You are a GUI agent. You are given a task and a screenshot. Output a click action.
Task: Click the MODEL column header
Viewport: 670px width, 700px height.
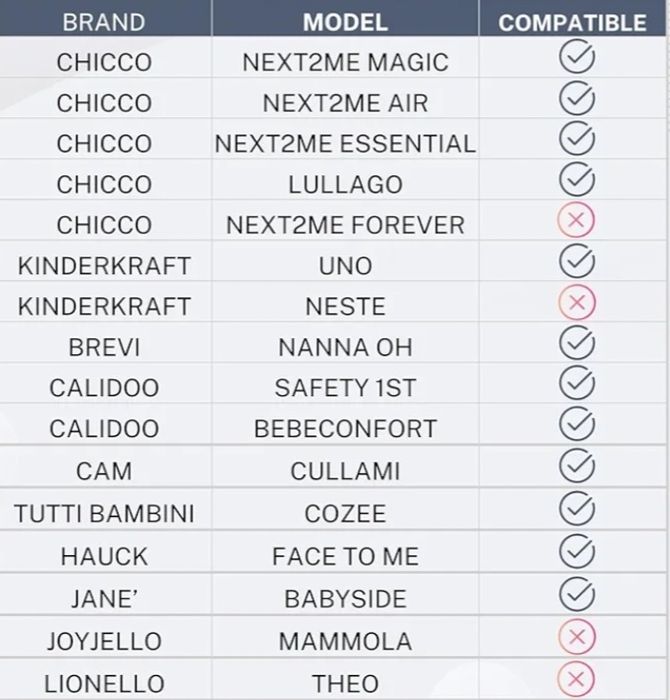(x=345, y=21)
